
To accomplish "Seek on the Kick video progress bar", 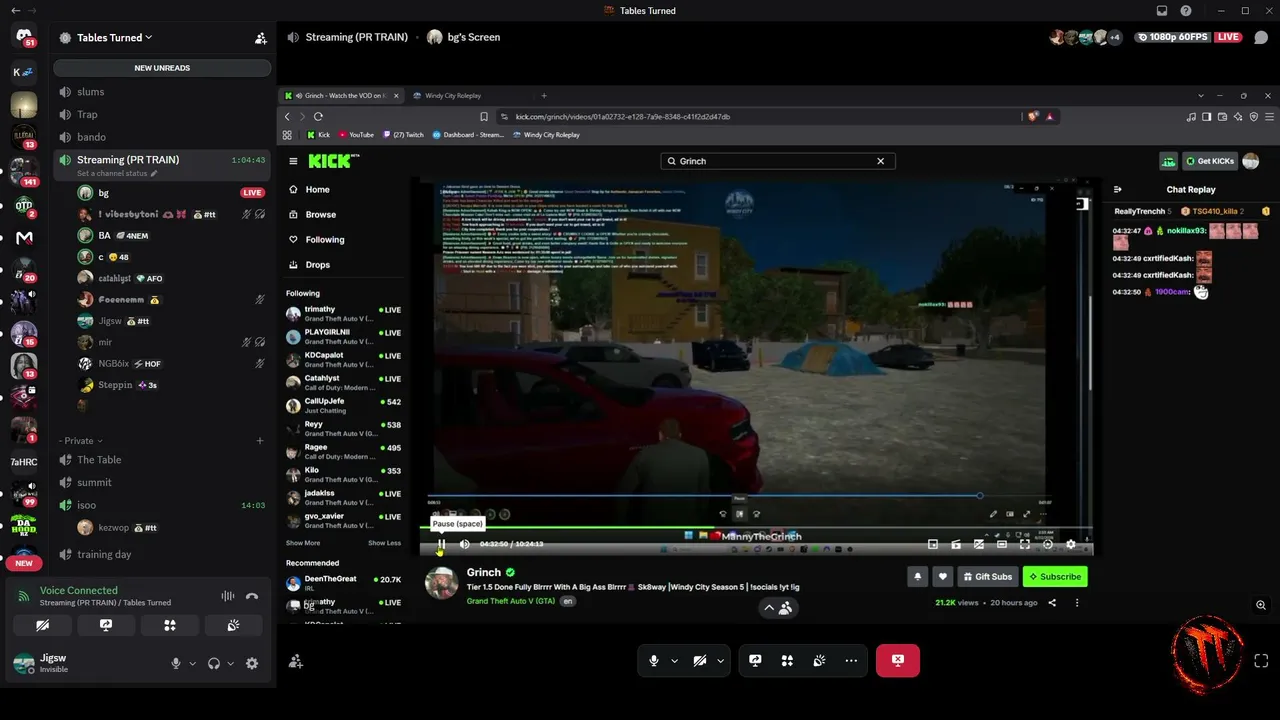I will pyautogui.click(x=756, y=527).
